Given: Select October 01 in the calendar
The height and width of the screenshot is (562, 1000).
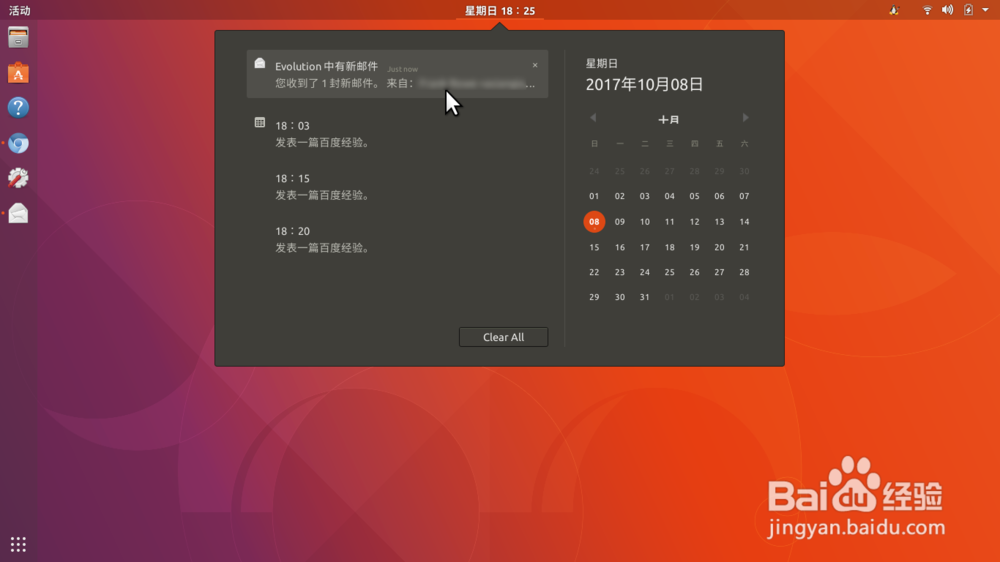Looking at the screenshot, I should tap(594, 196).
